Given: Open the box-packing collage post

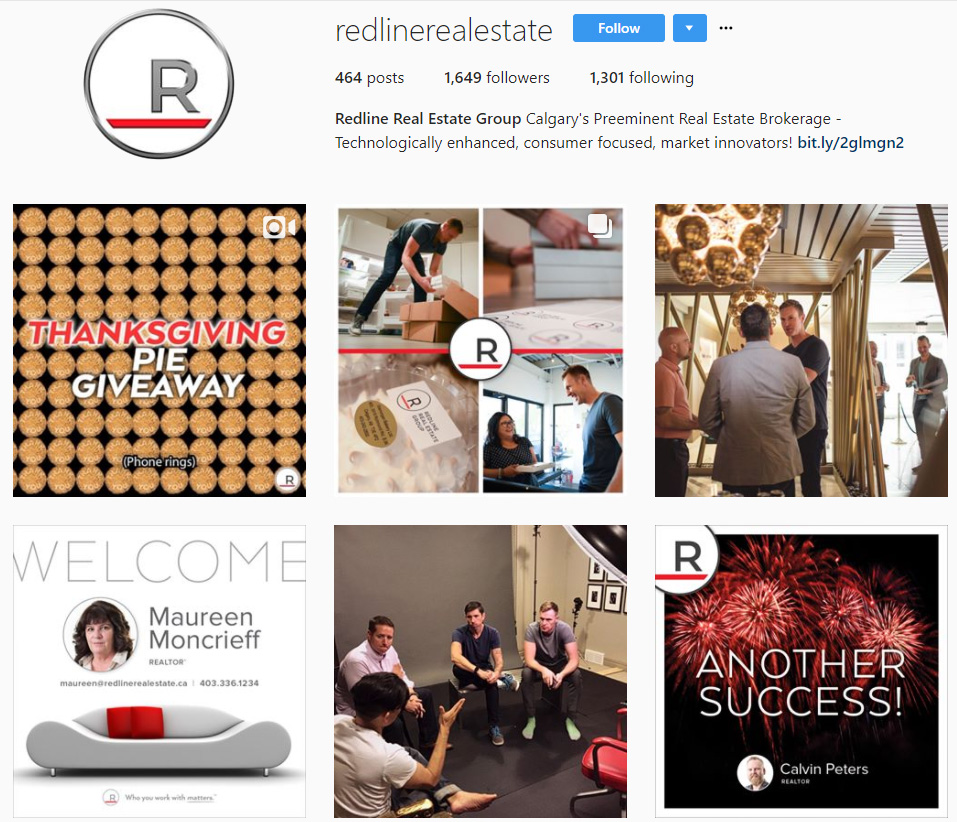Looking at the screenshot, I should (480, 350).
